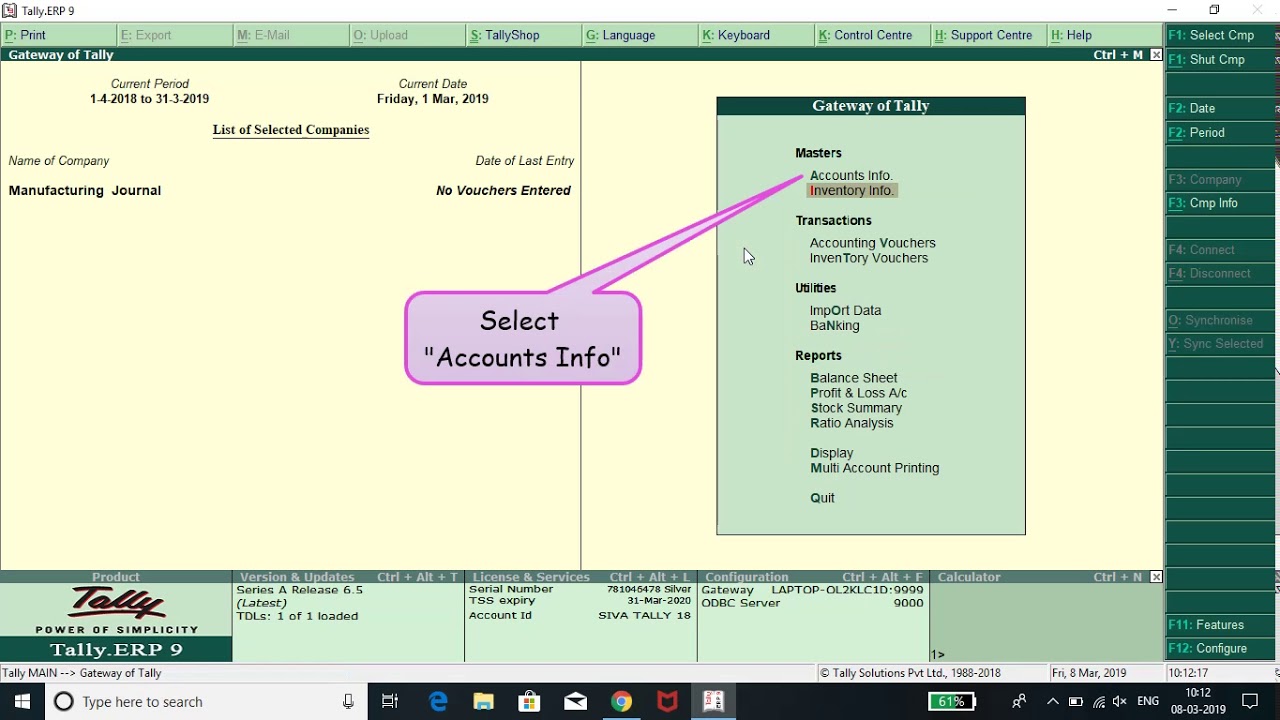Open the Stock Summary report

point(856,408)
